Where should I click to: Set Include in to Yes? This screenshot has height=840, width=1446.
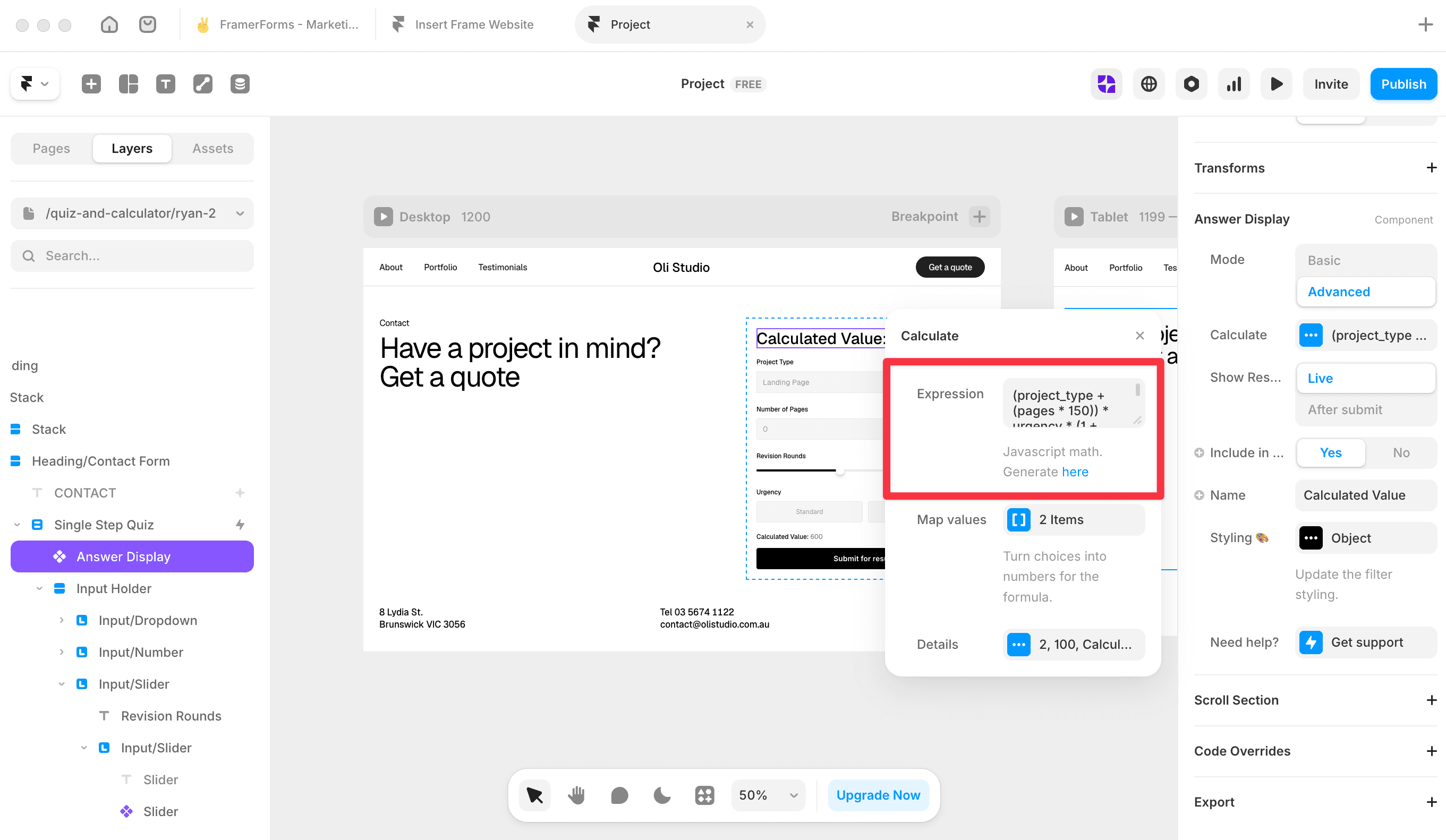click(1331, 452)
